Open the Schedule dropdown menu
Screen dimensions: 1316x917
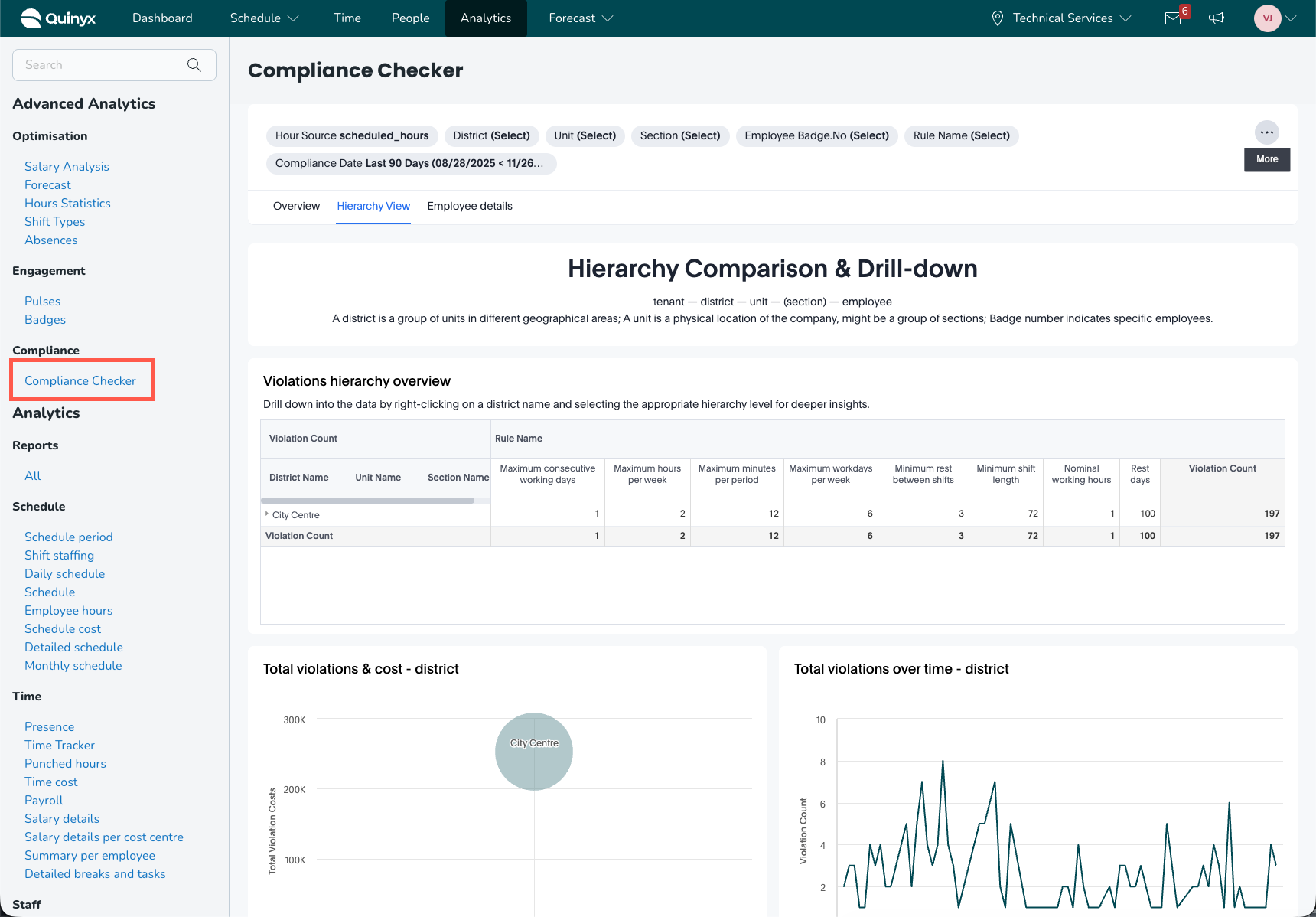[x=264, y=18]
